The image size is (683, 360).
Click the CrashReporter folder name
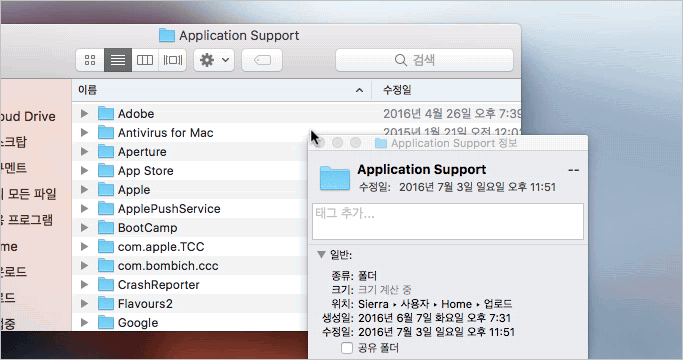(159, 285)
